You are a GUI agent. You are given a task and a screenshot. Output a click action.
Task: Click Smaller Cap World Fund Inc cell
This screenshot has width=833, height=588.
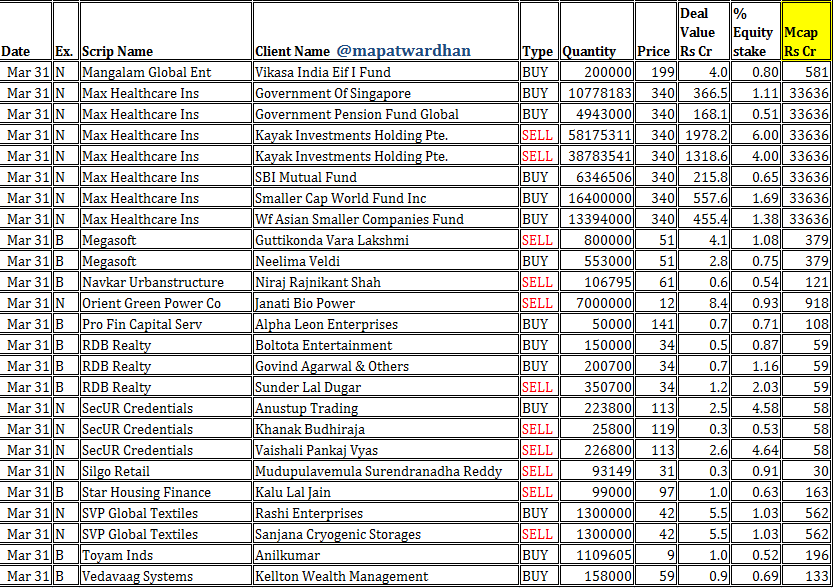(x=386, y=198)
